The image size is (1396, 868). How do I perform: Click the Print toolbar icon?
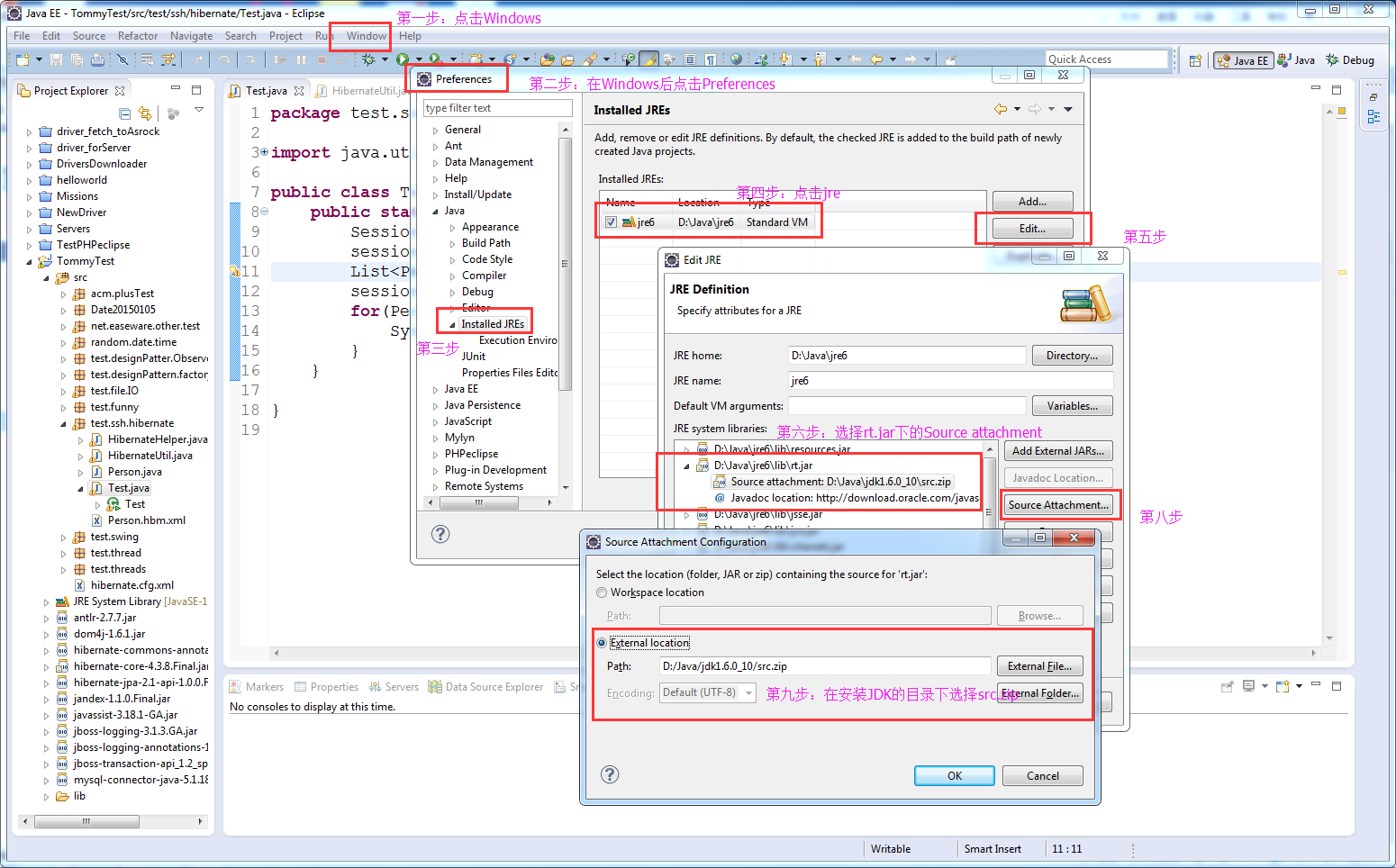pos(97,59)
